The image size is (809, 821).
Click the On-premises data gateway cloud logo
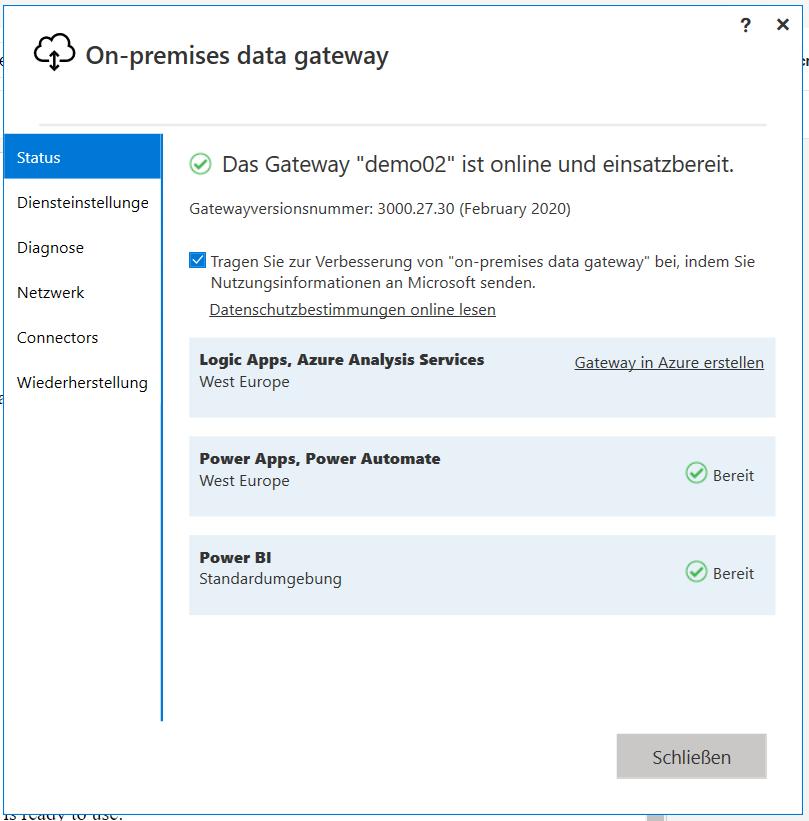tap(54, 51)
